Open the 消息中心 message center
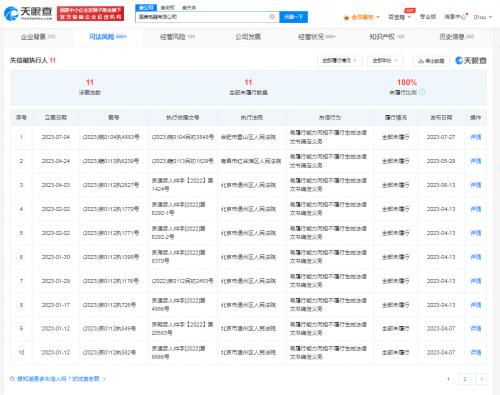 pos(455,17)
